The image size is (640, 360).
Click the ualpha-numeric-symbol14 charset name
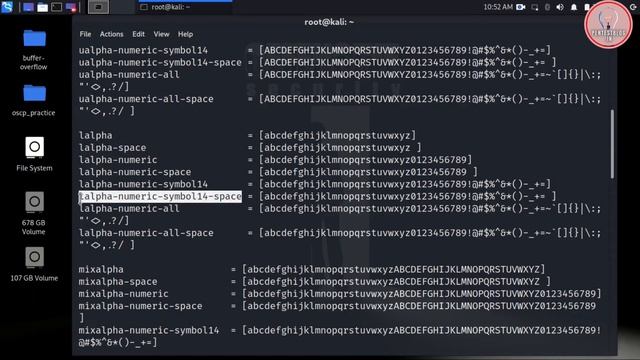(143, 50)
